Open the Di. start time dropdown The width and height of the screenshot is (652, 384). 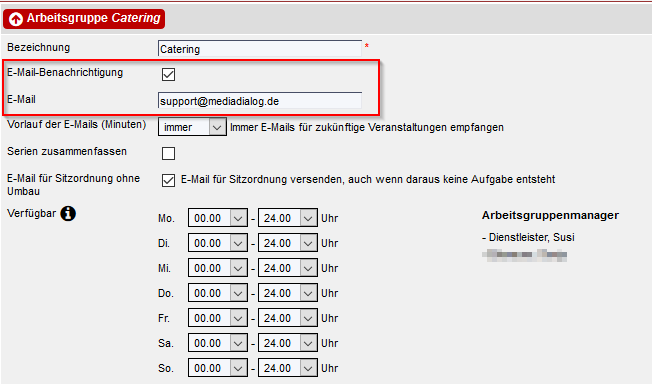pyautogui.click(x=218, y=243)
